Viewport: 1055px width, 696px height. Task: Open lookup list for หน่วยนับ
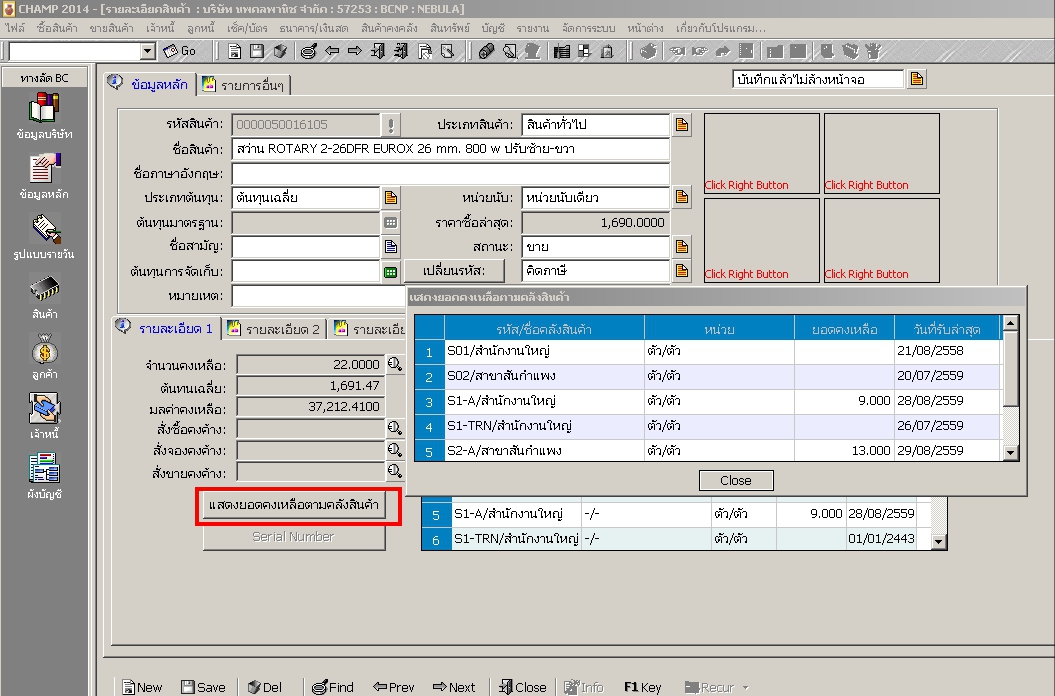[x=682, y=197]
